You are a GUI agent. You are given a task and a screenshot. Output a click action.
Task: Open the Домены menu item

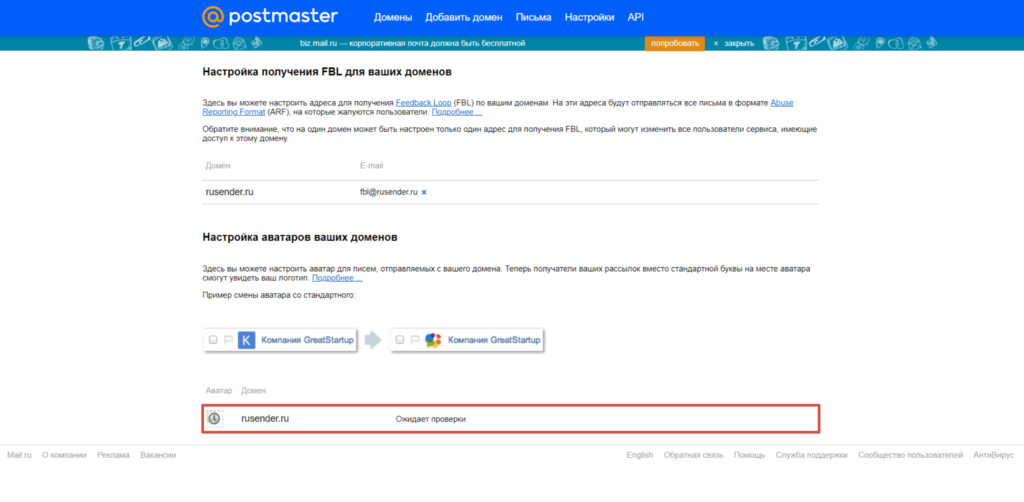pyautogui.click(x=393, y=18)
